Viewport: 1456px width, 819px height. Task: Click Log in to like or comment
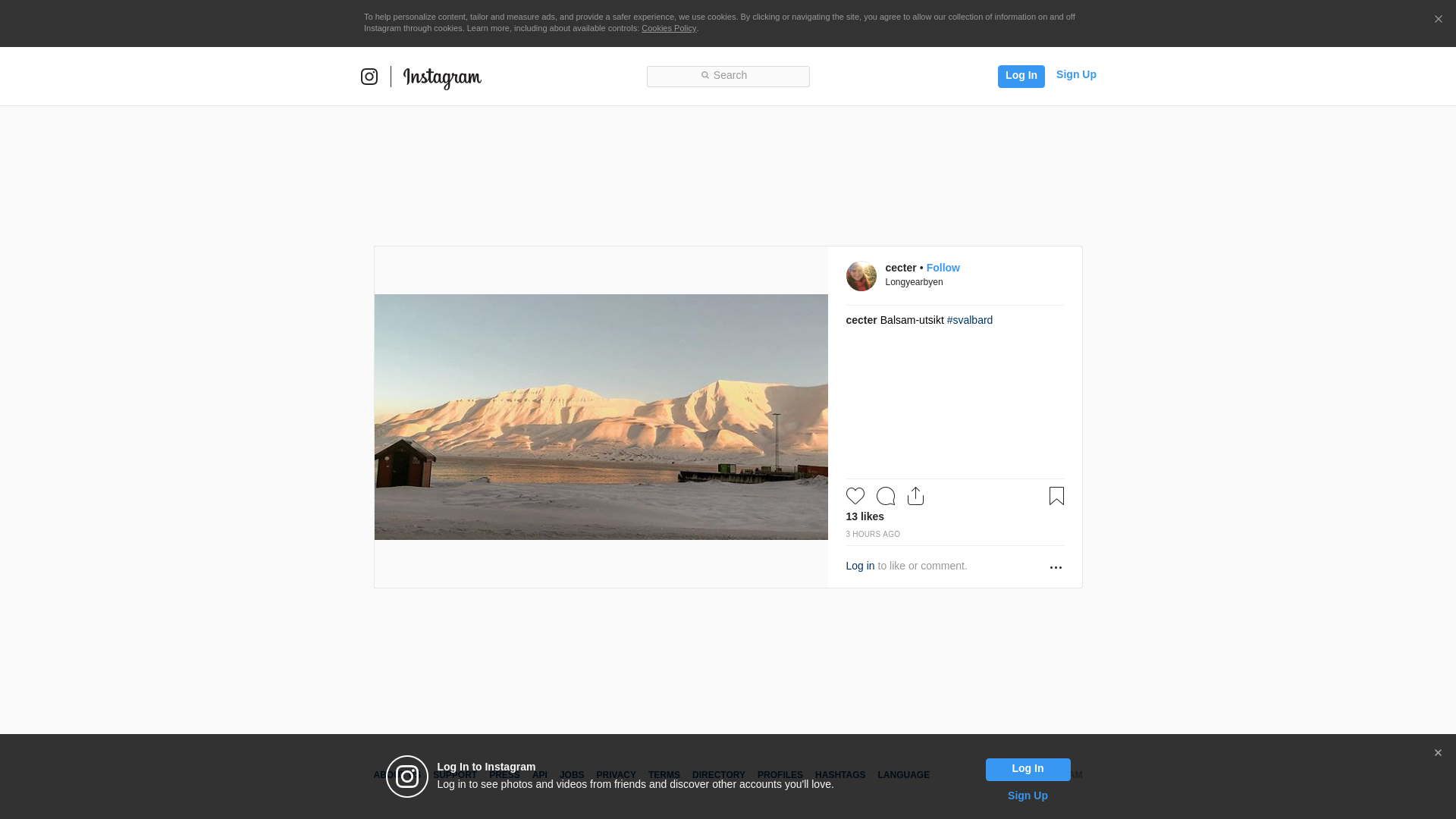(860, 566)
